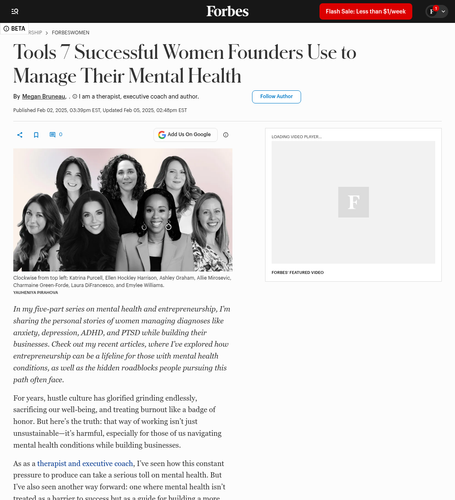Screen dimensions: 455x500
Task: Open Megan Bruneau author link
Action: [x=44, y=97]
